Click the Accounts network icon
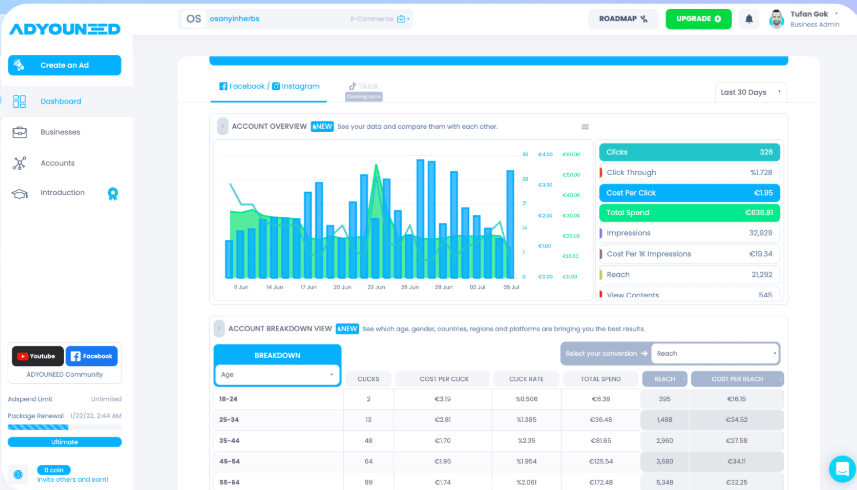 tap(20, 163)
